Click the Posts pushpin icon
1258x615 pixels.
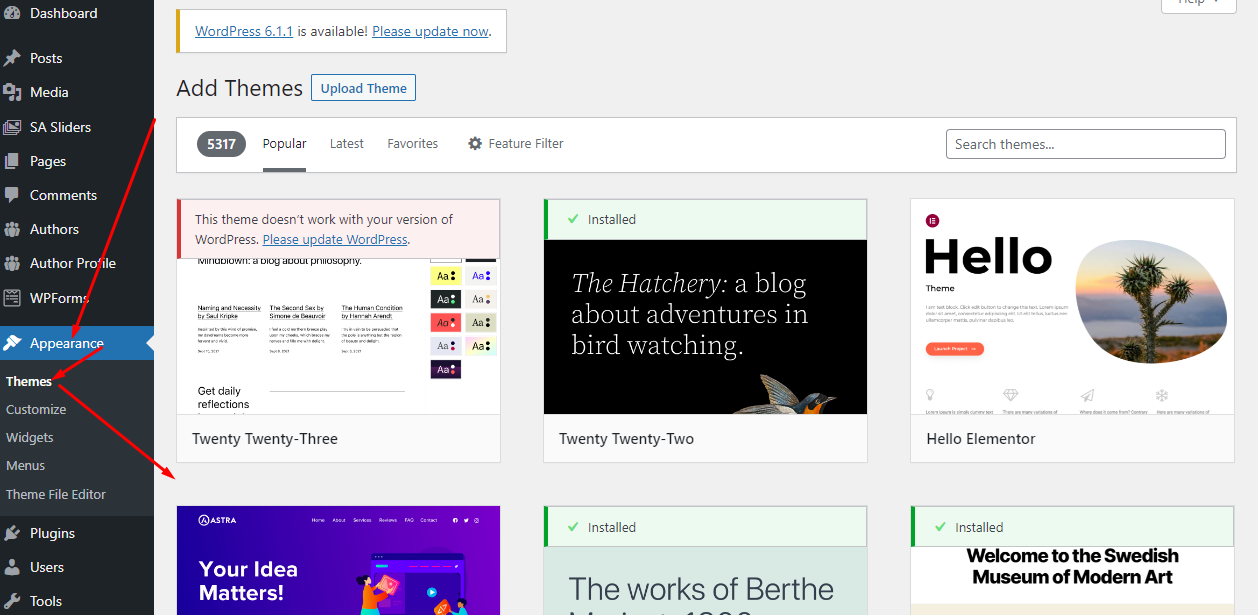(12, 58)
